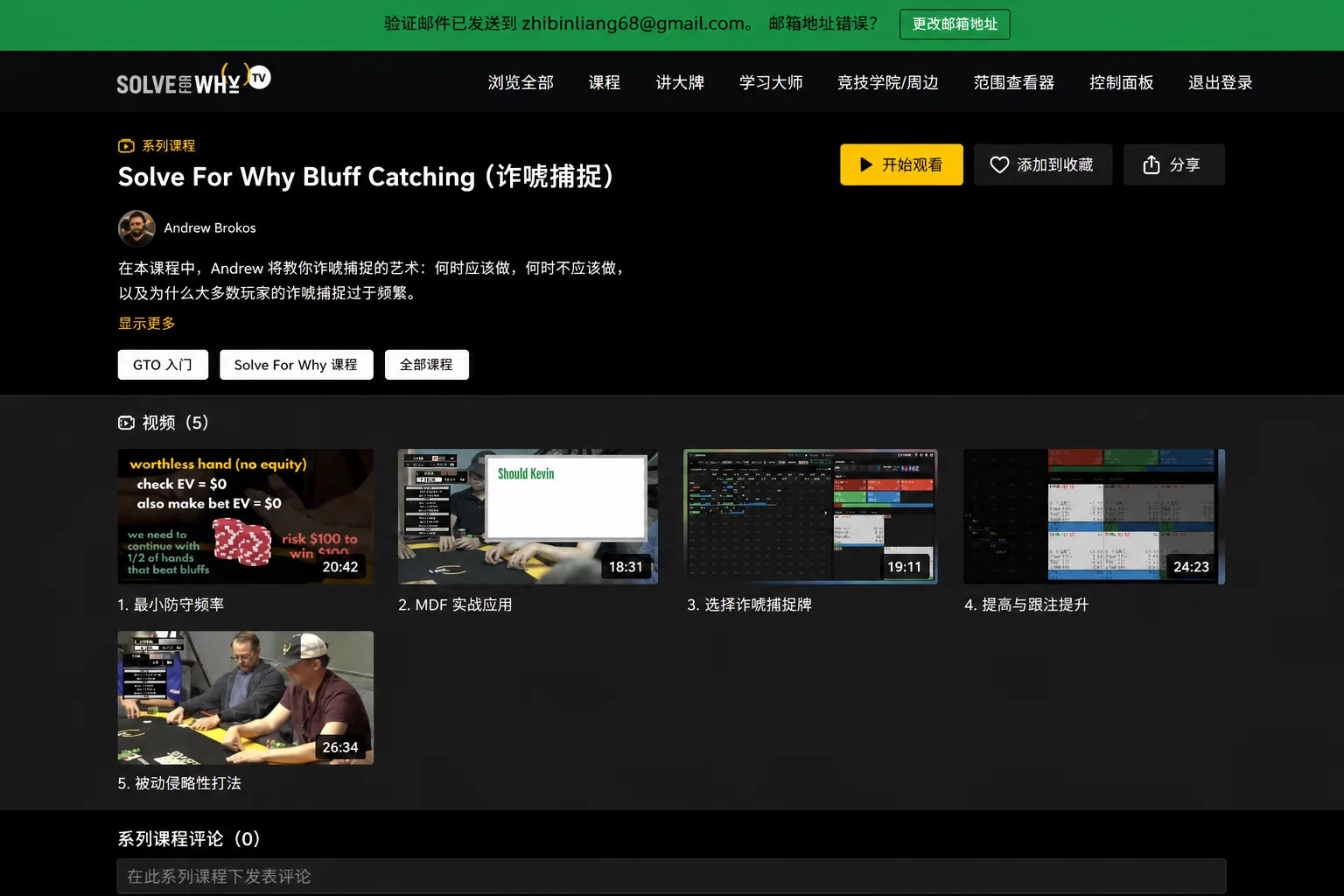Open 讲大牌 navigation item

[x=680, y=82]
